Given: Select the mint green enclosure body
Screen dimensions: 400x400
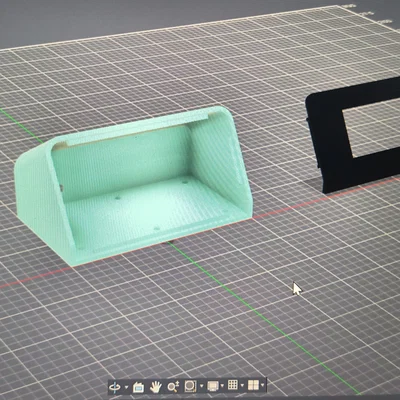Looking at the screenshot, I should tap(133, 187).
